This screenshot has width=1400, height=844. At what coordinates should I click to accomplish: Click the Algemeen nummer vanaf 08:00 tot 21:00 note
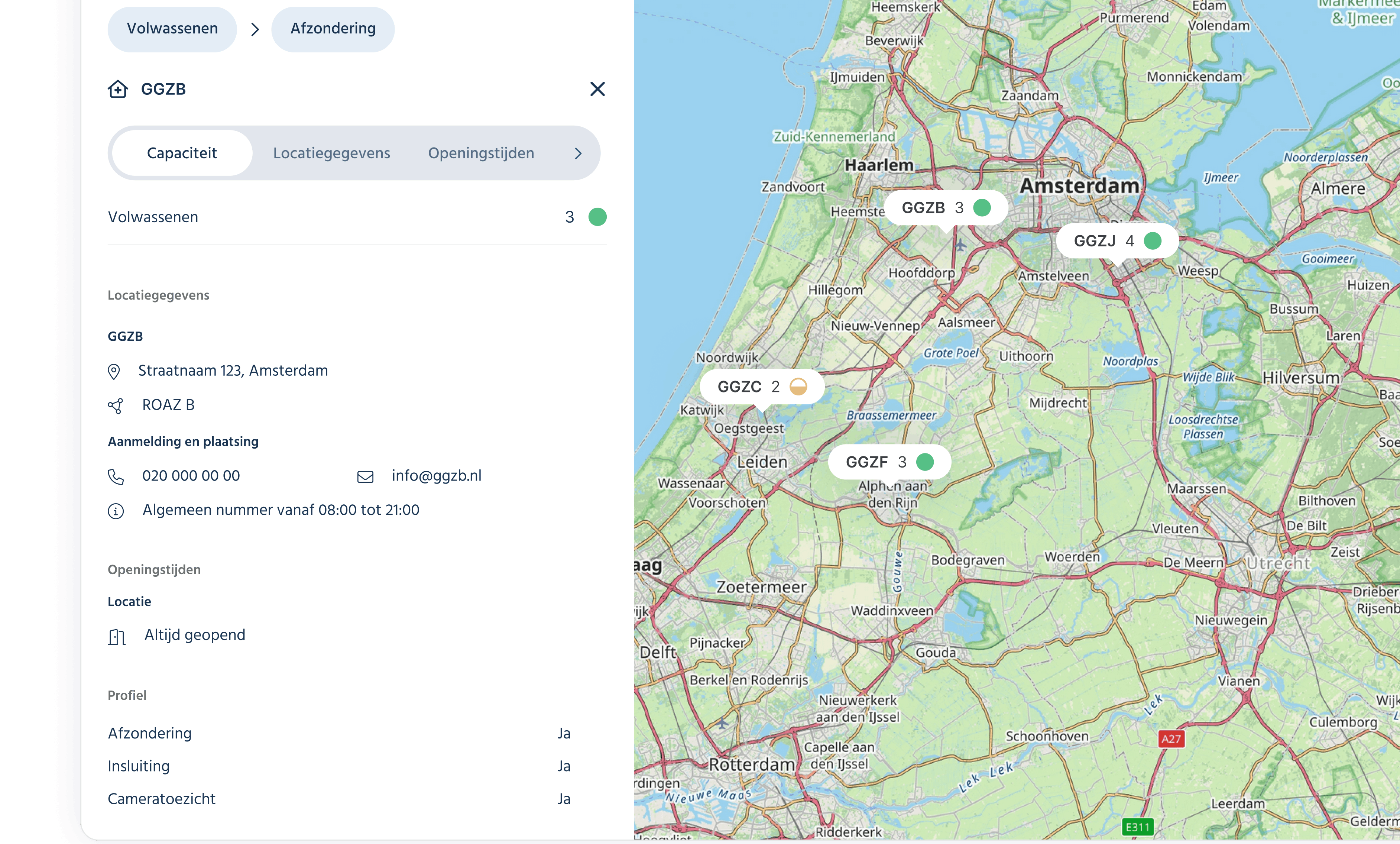pos(281,510)
